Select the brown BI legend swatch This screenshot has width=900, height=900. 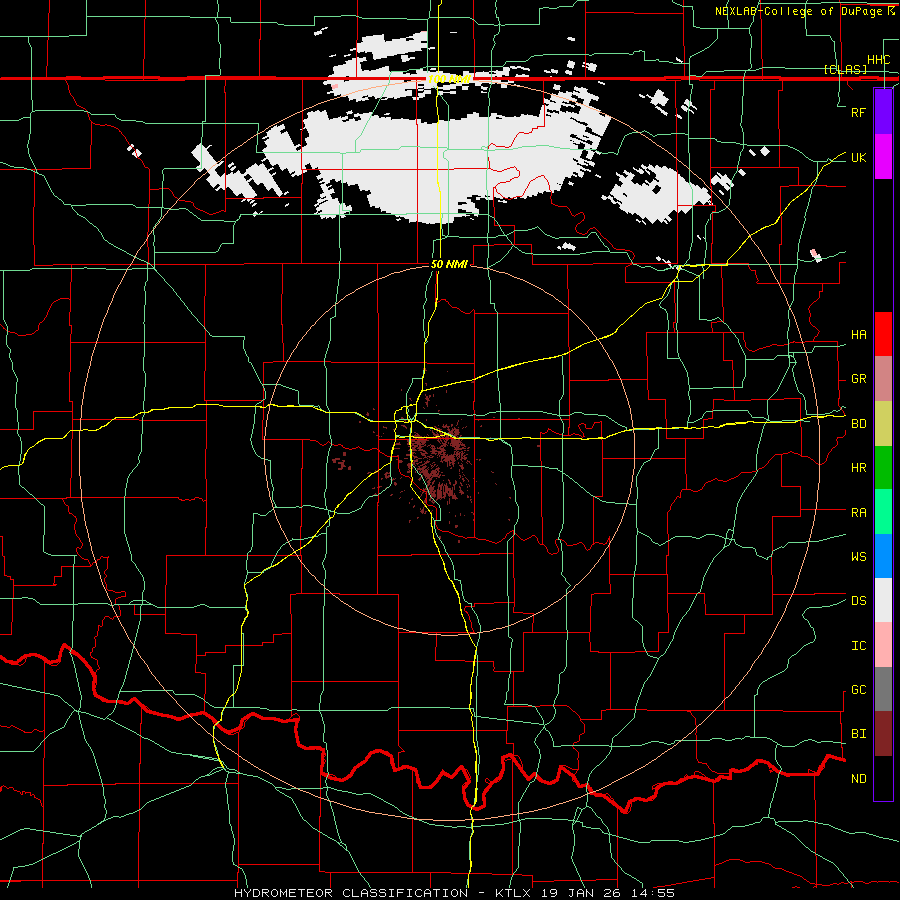pyautogui.click(x=883, y=734)
